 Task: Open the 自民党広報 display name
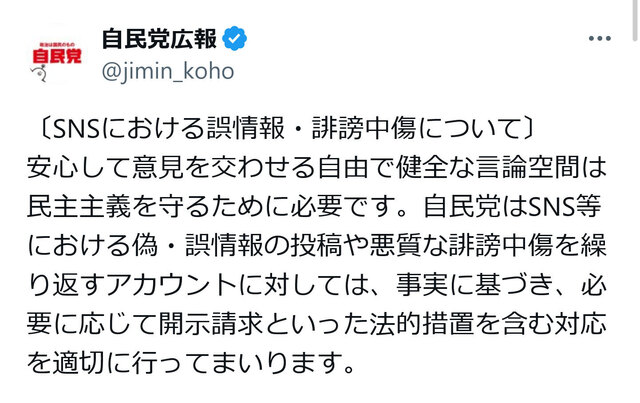coord(159,40)
